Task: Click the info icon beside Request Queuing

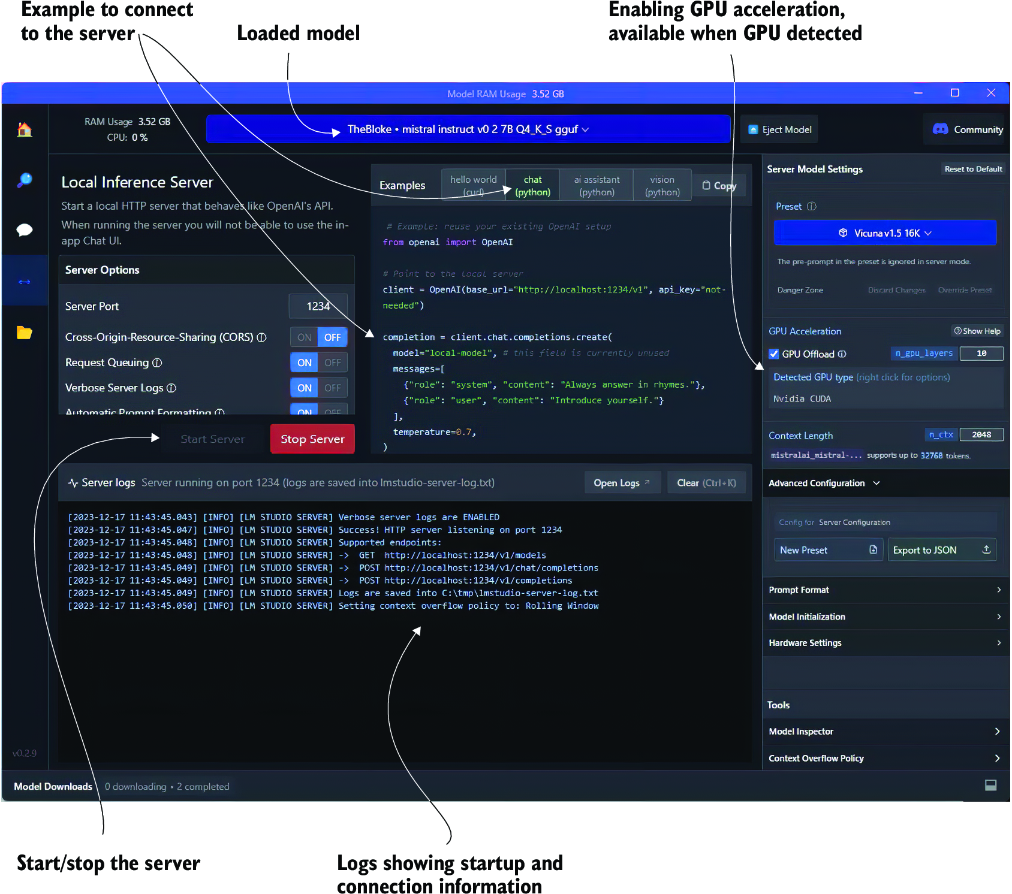Action: tap(157, 363)
